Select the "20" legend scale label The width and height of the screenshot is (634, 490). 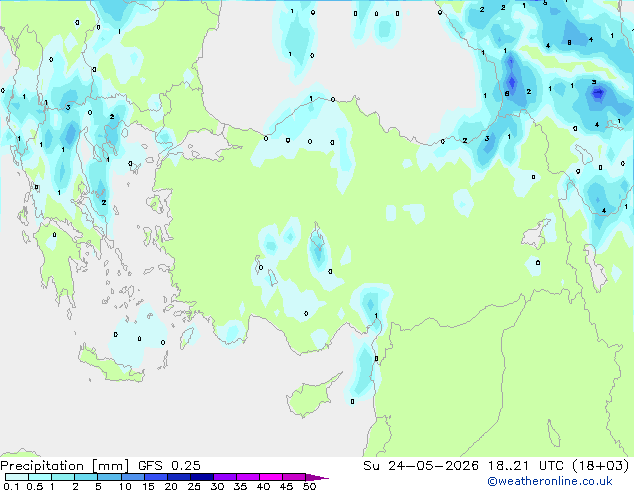(171, 486)
